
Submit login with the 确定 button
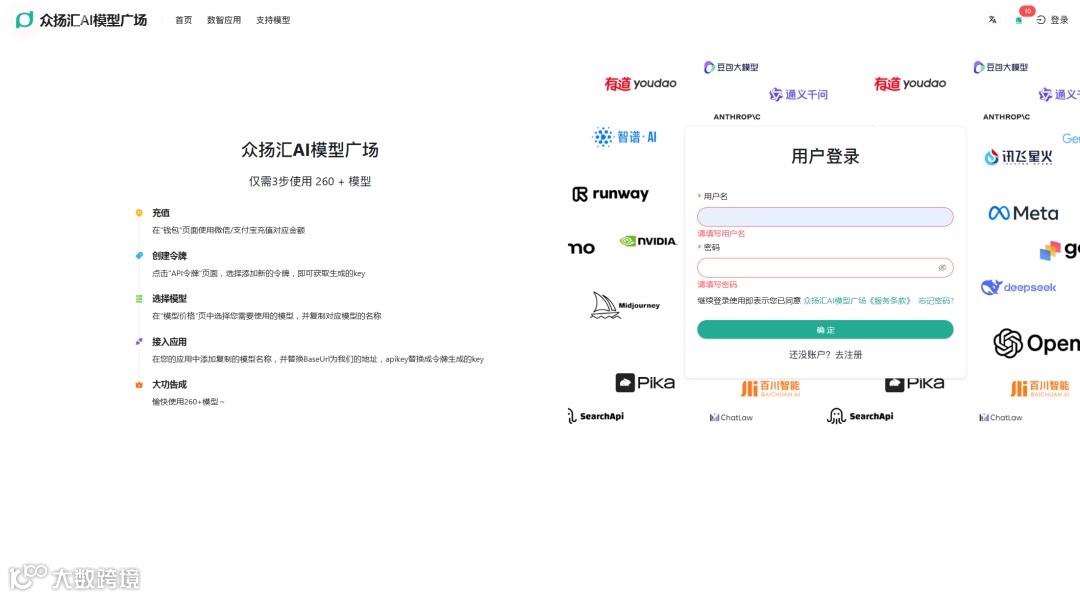(825, 330)
